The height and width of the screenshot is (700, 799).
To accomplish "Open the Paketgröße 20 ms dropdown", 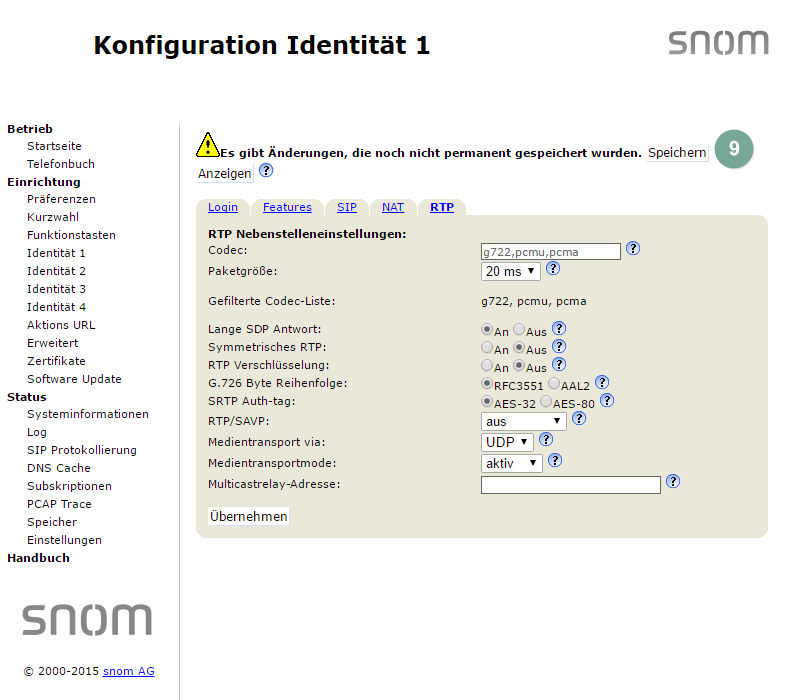I will click(x=510, y=271).
